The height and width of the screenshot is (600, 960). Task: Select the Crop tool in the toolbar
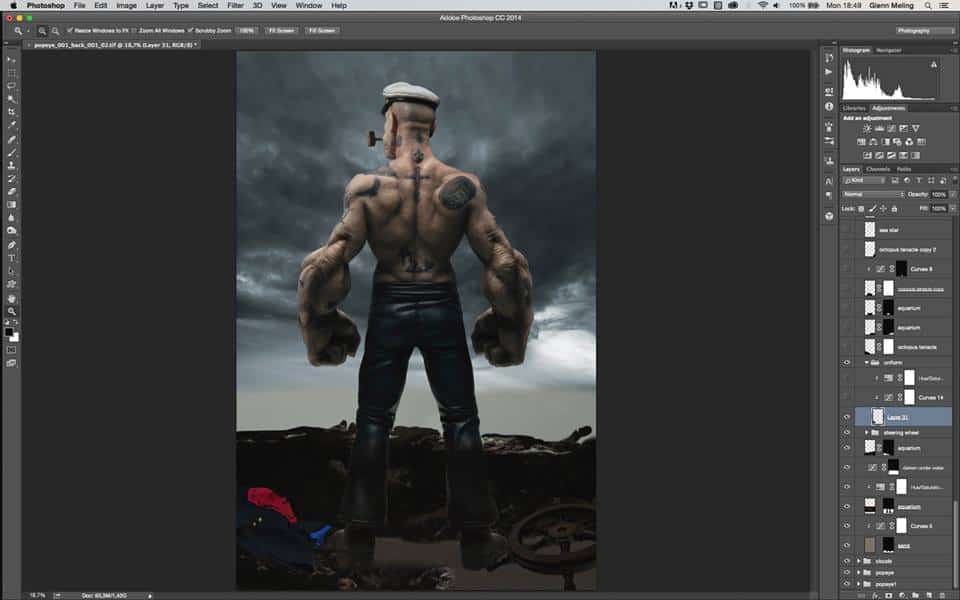click(x=12, y=112)
